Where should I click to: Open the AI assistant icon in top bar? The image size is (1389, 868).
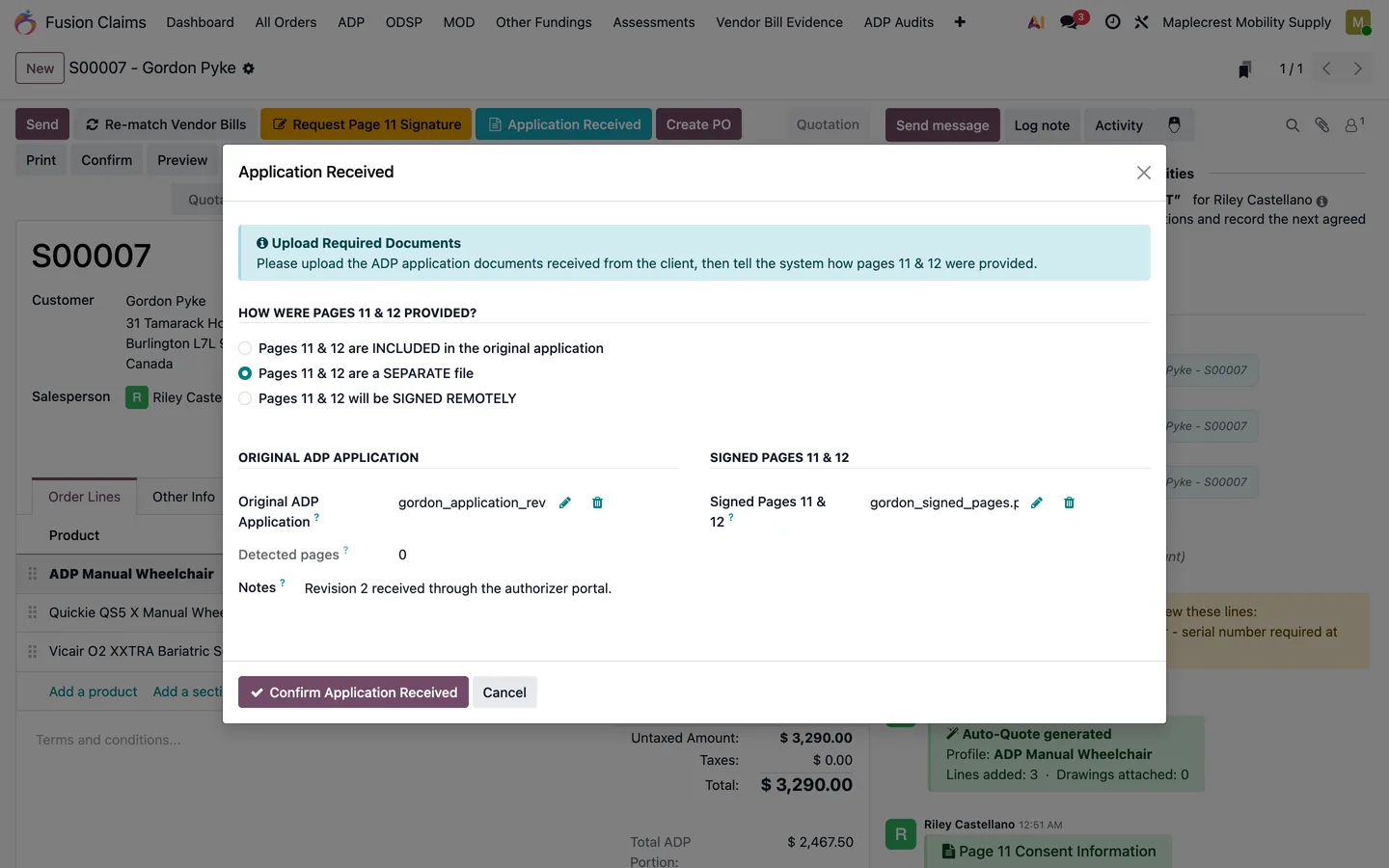[1036, 22]
